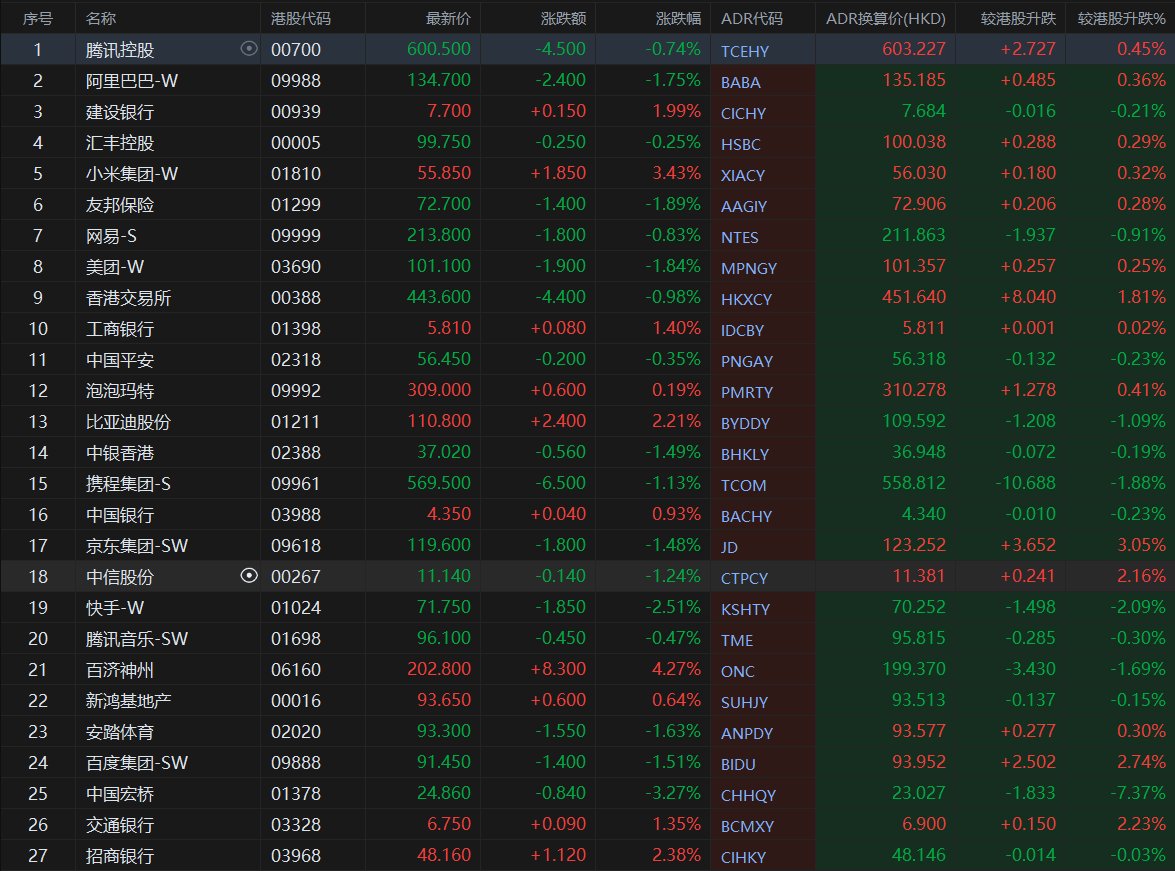Select the 泡泡玛特 stock name

[x=120, y=391]
